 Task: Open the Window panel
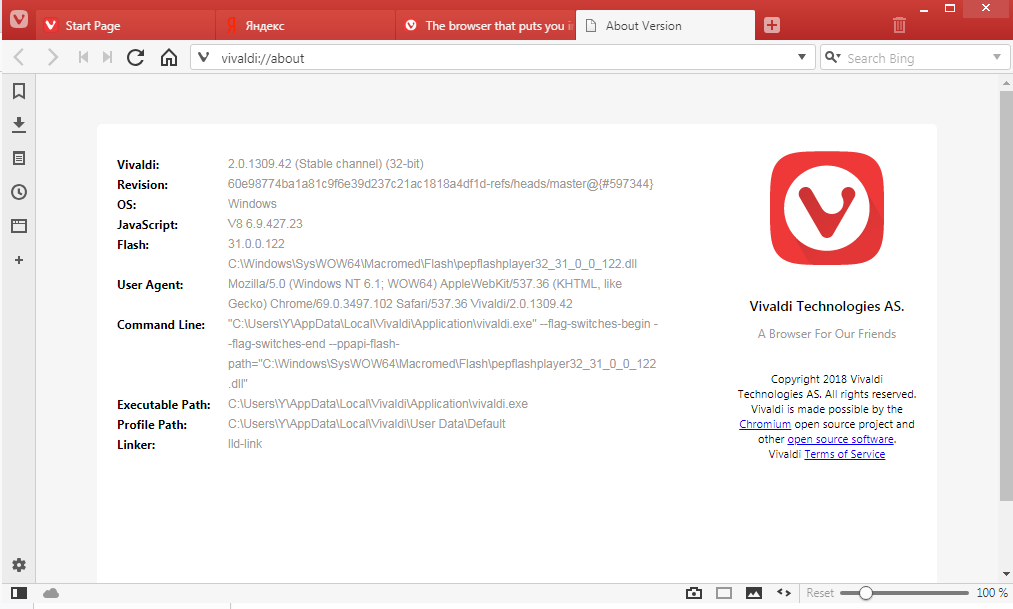pyautogui.click(x=19, y=225)
